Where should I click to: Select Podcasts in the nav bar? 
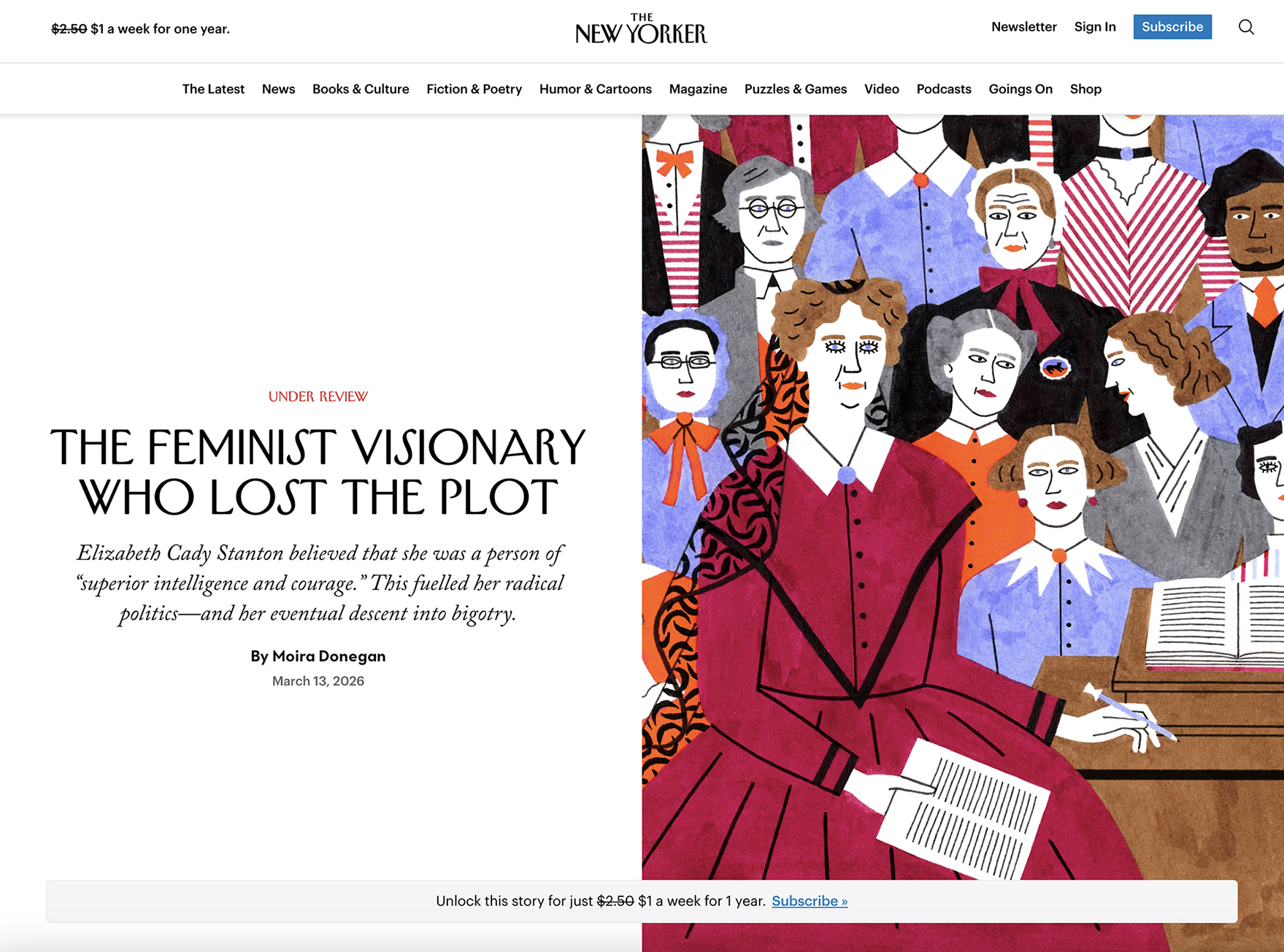[944, 89]
